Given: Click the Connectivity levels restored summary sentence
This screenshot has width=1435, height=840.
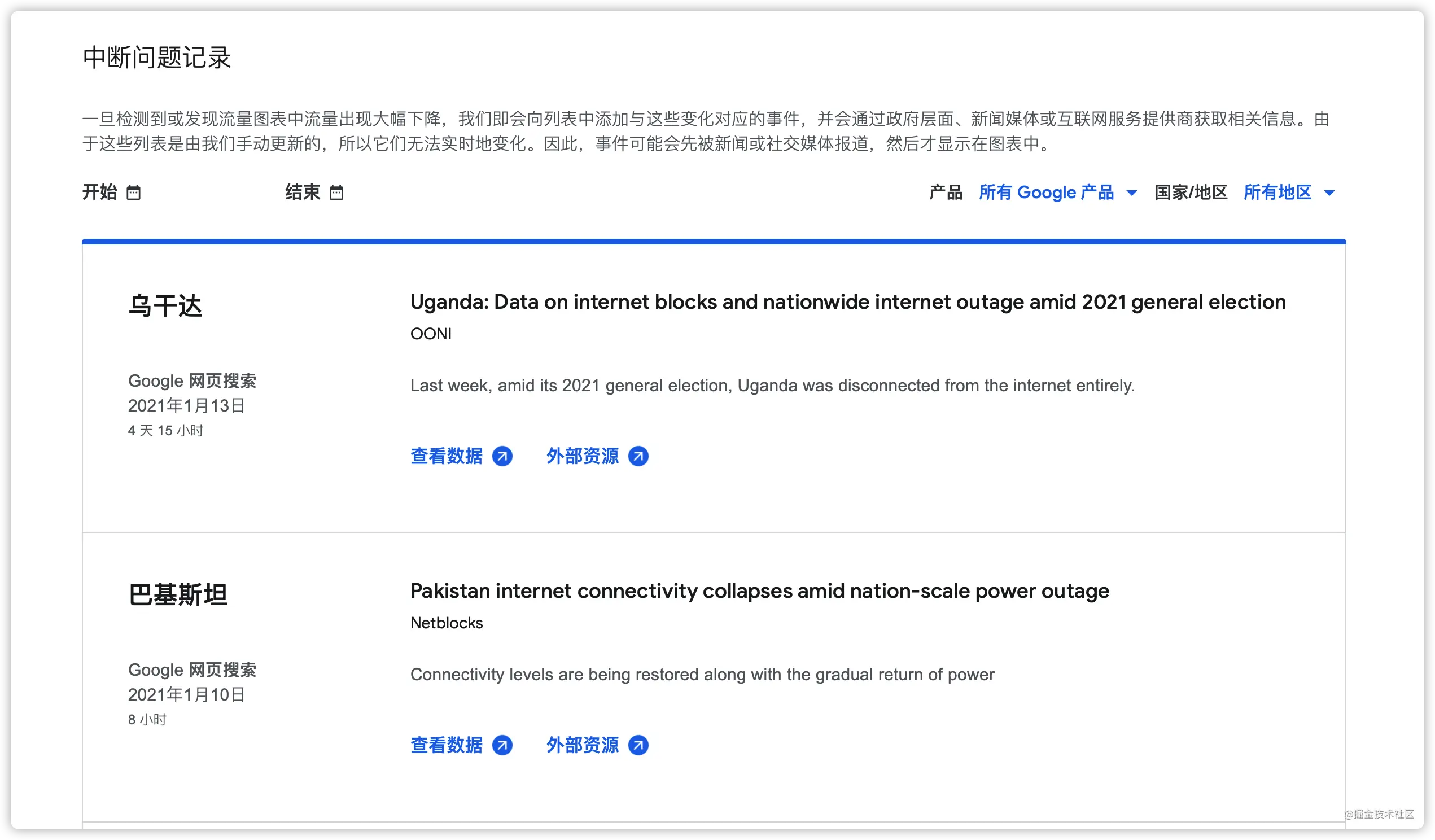Looking at the screenshot, I should pos(703,675).
